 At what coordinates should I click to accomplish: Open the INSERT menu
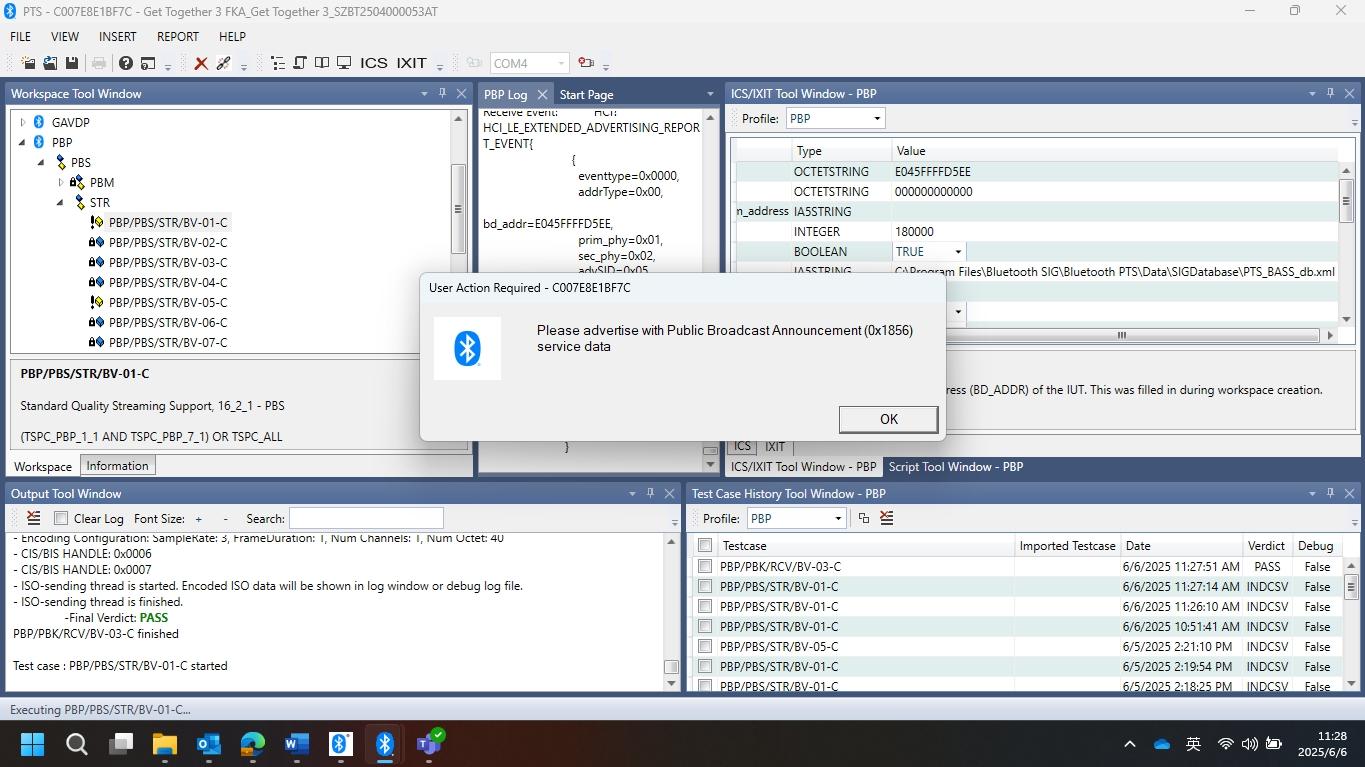(117, 36)
